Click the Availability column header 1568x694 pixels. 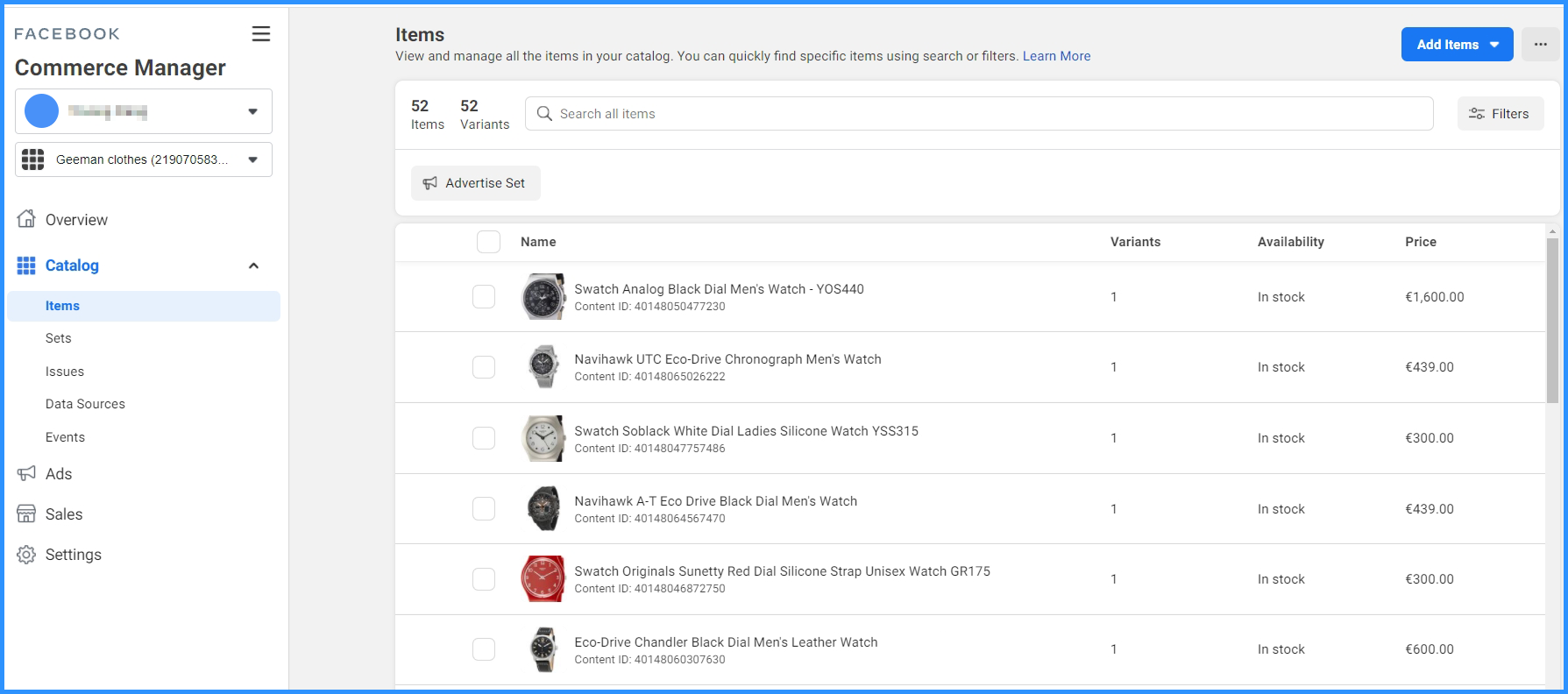click(1290, 242)
